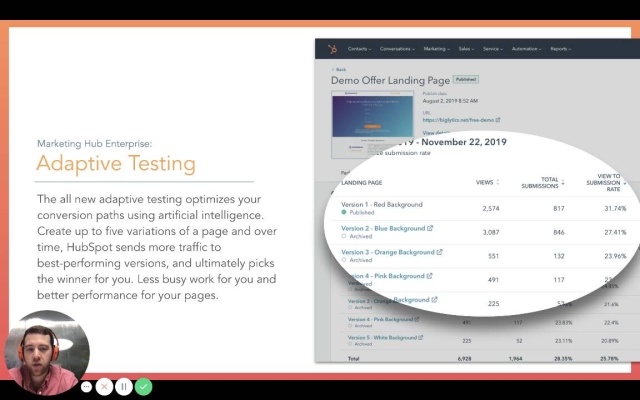Image resolution: width=640 pixels, height=400 pixels.
Task: Click the 132 submissions cell
Action: [x=559, y=256]
